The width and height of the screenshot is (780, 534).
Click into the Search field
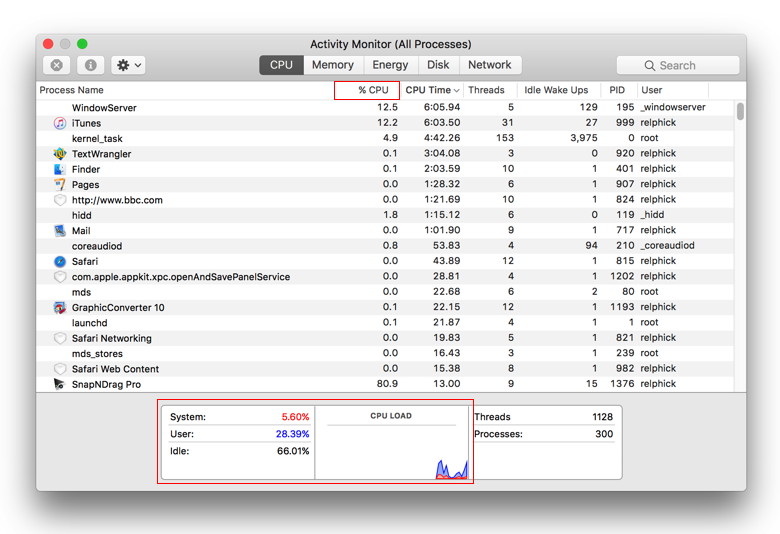(678, 65)
